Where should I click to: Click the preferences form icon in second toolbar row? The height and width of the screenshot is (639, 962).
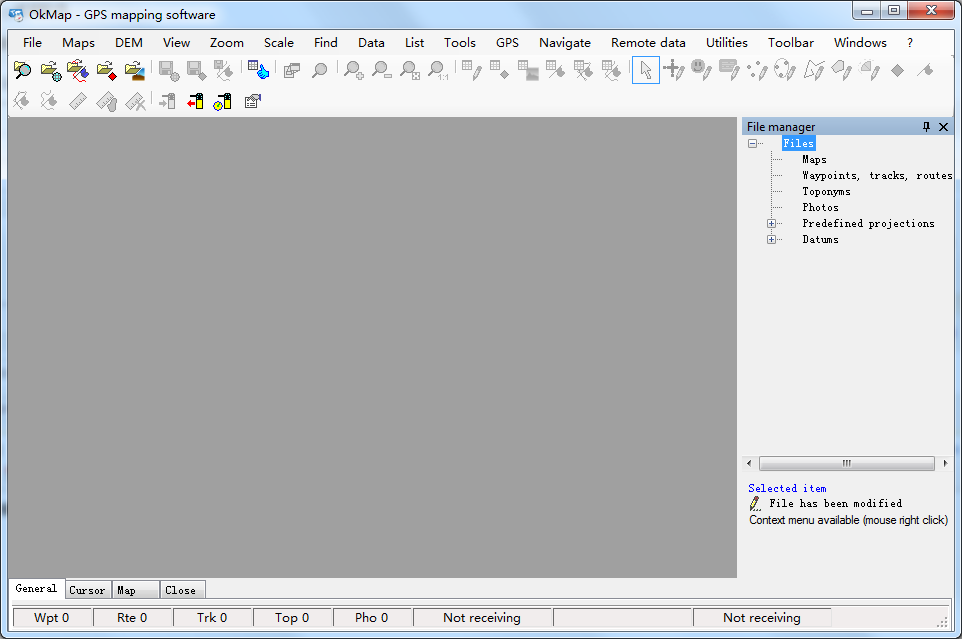pyautogui.click(x=252, y=101)
